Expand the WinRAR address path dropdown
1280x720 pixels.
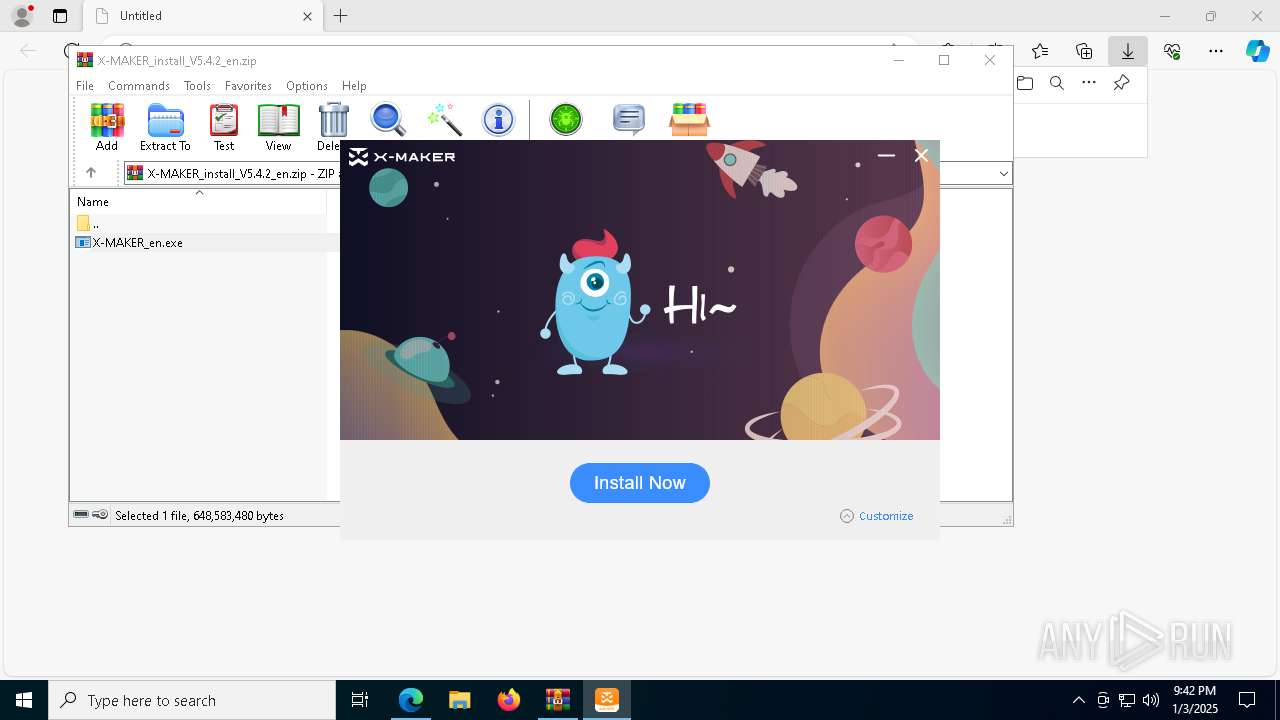(x=1003, y=173)
